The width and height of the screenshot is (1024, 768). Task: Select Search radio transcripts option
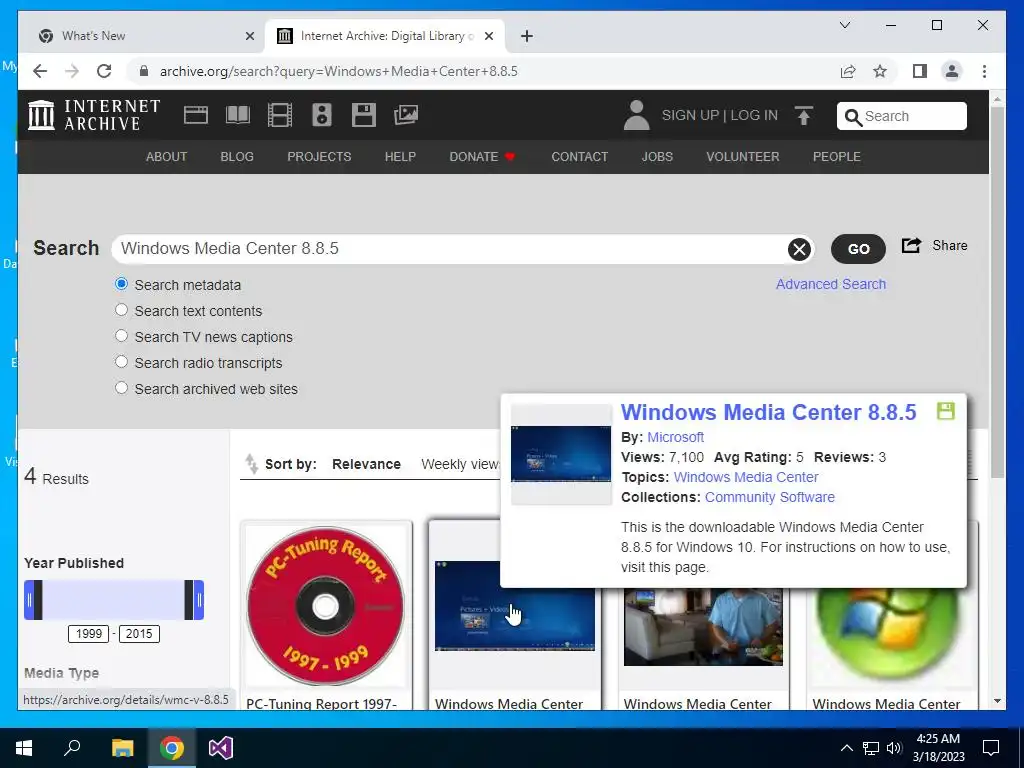[x=121, y=362]
